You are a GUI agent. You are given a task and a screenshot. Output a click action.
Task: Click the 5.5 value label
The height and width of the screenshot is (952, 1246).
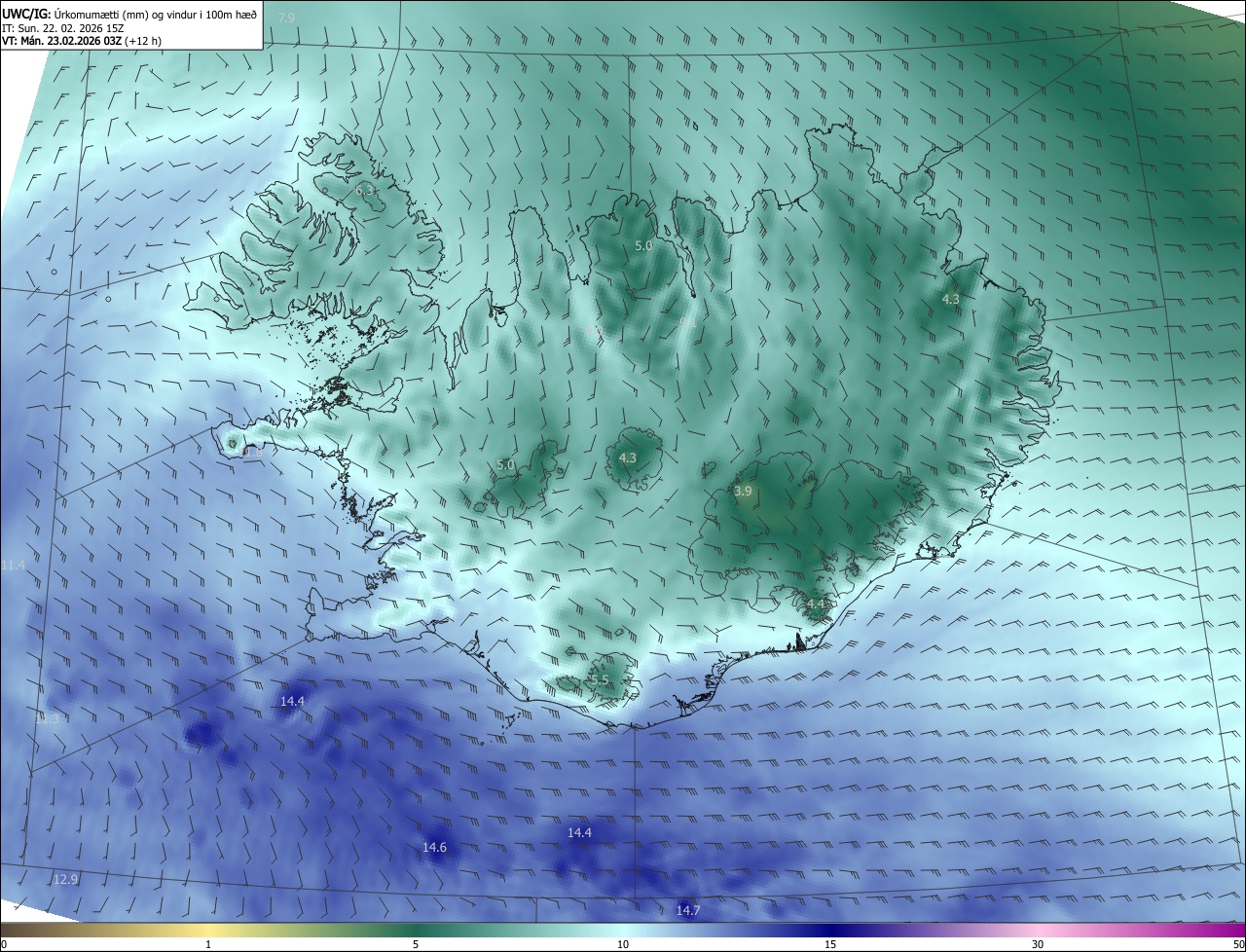pos(599,679)
